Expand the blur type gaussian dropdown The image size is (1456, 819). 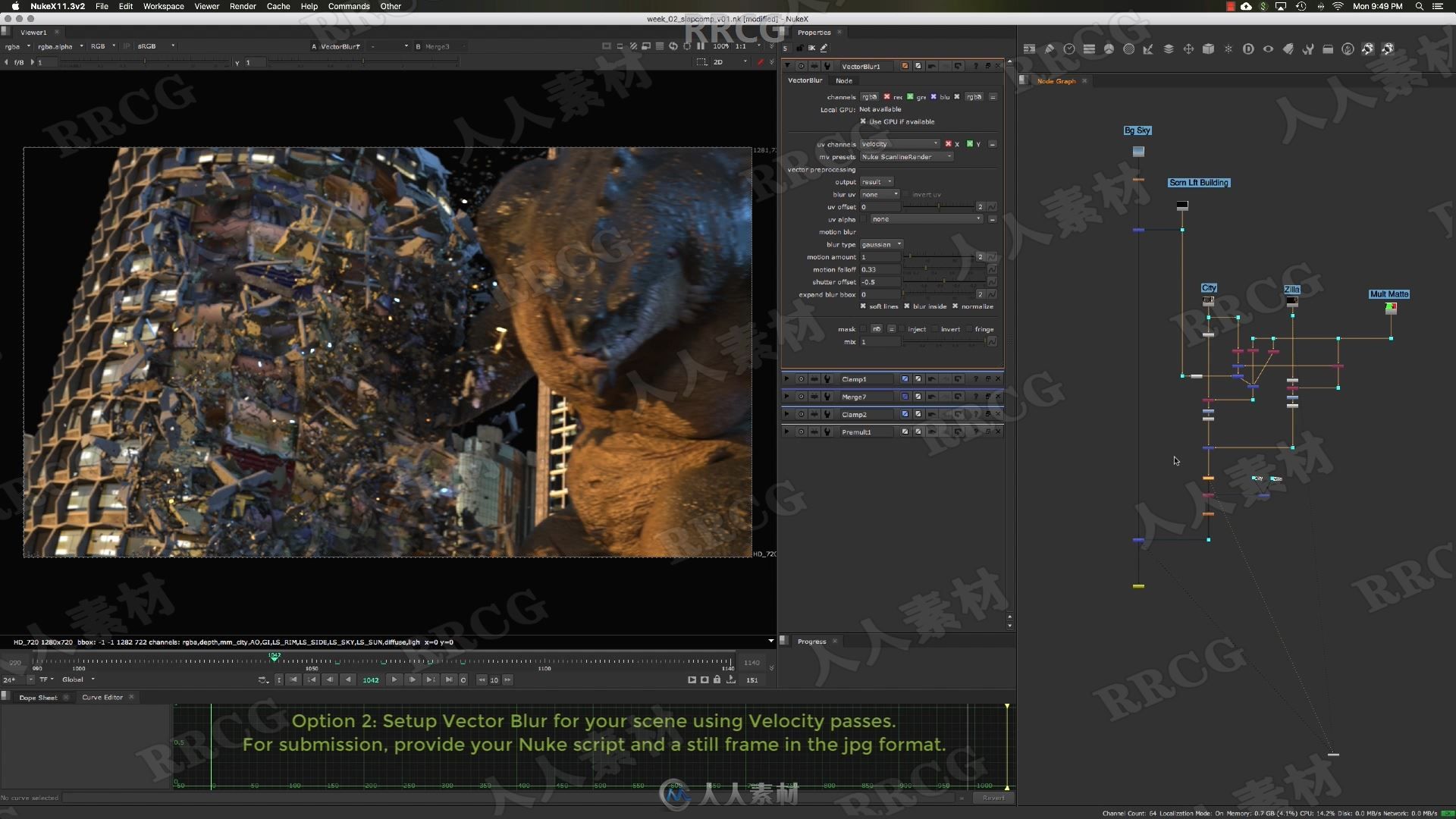878,244
